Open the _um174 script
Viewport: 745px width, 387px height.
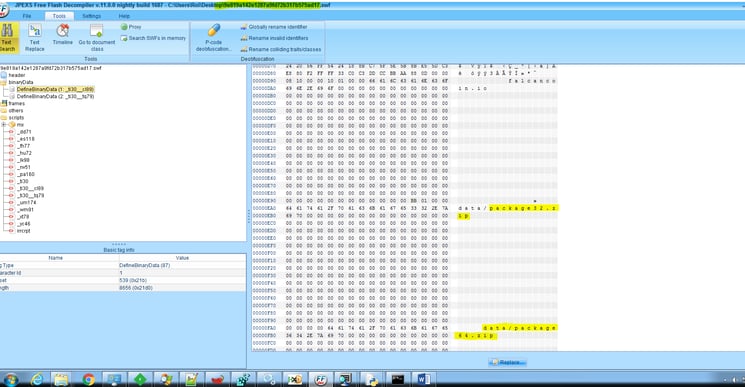(22, 202)
